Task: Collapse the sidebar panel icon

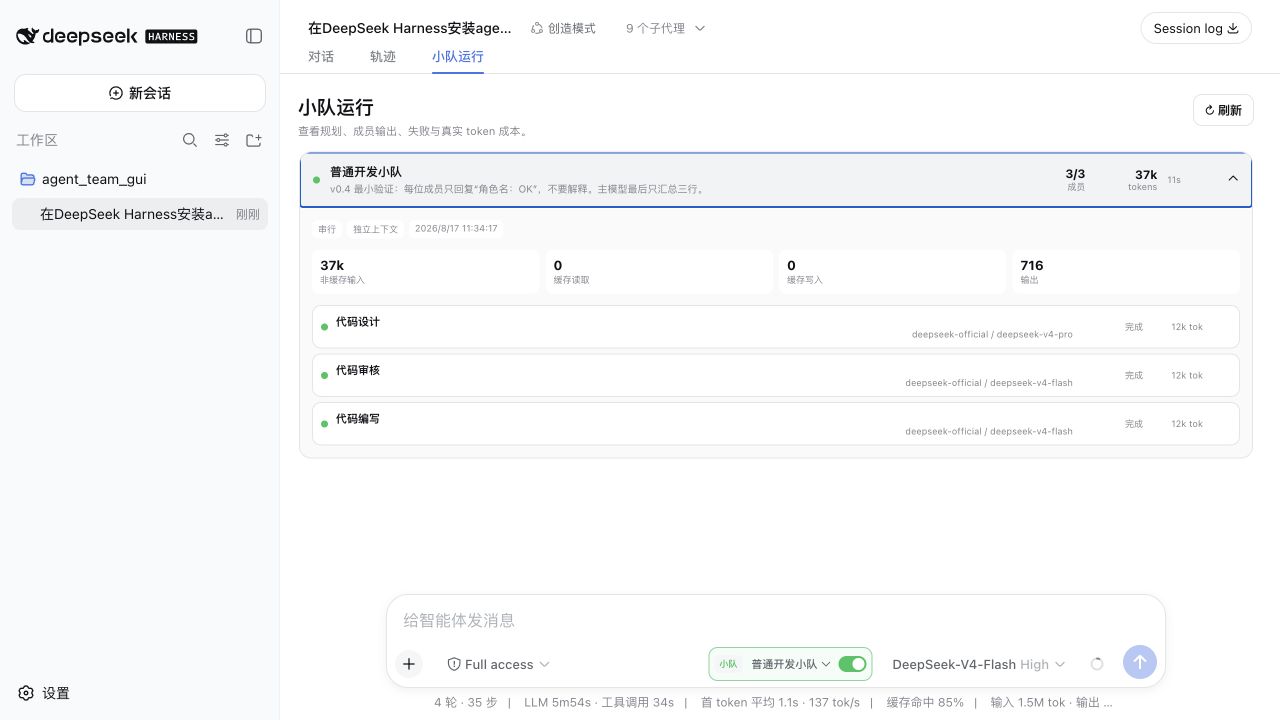Action: coord(254,36)
